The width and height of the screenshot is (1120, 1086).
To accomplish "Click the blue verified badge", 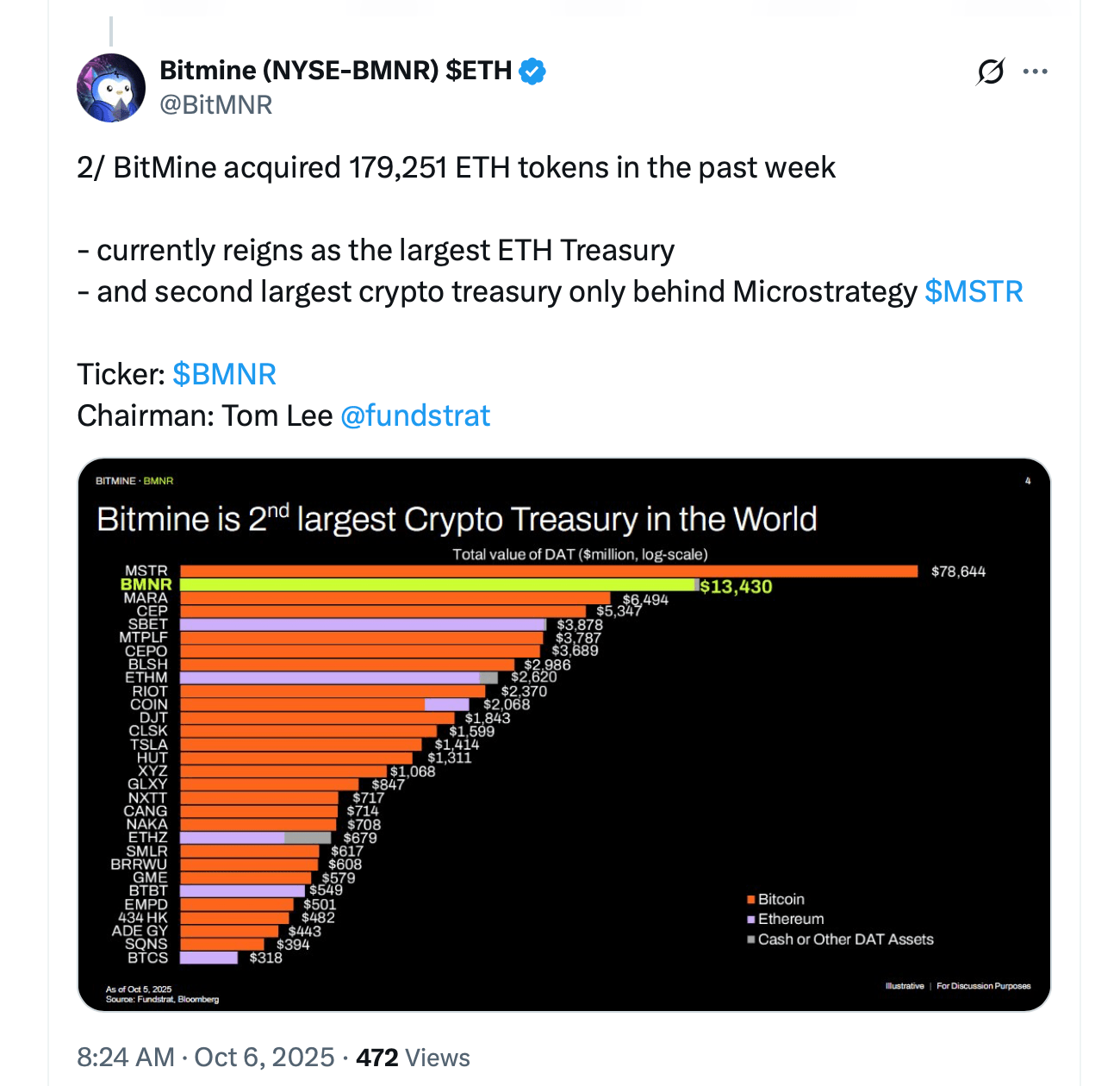I will (533, 71).
